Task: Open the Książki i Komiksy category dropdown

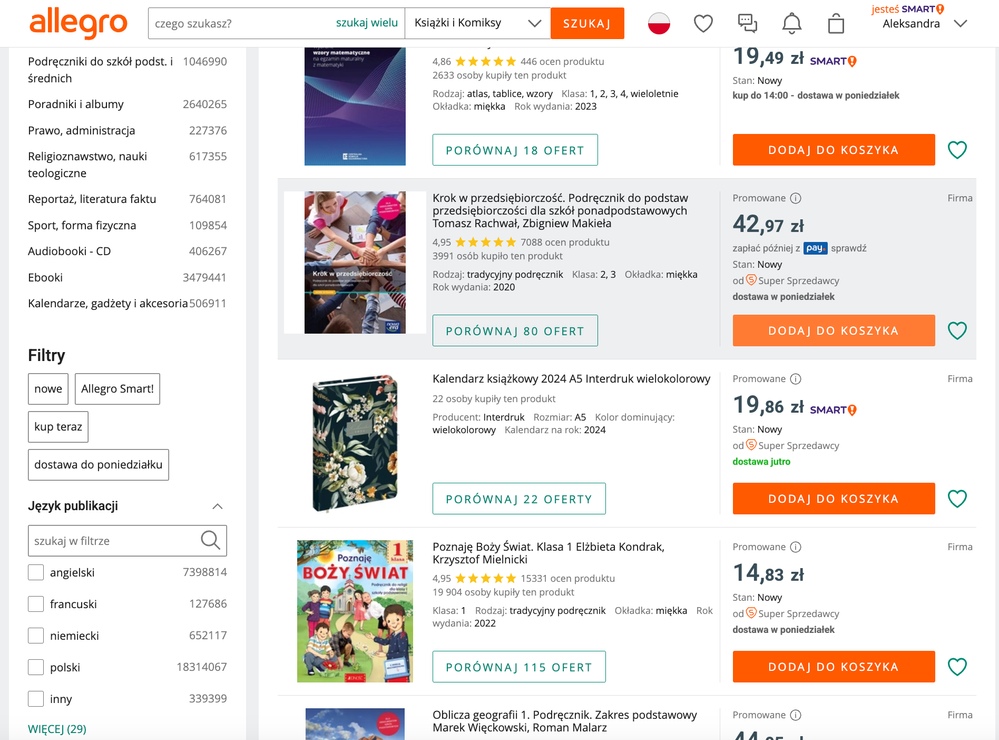Action: pyautogui.click(x=477, y=24)
